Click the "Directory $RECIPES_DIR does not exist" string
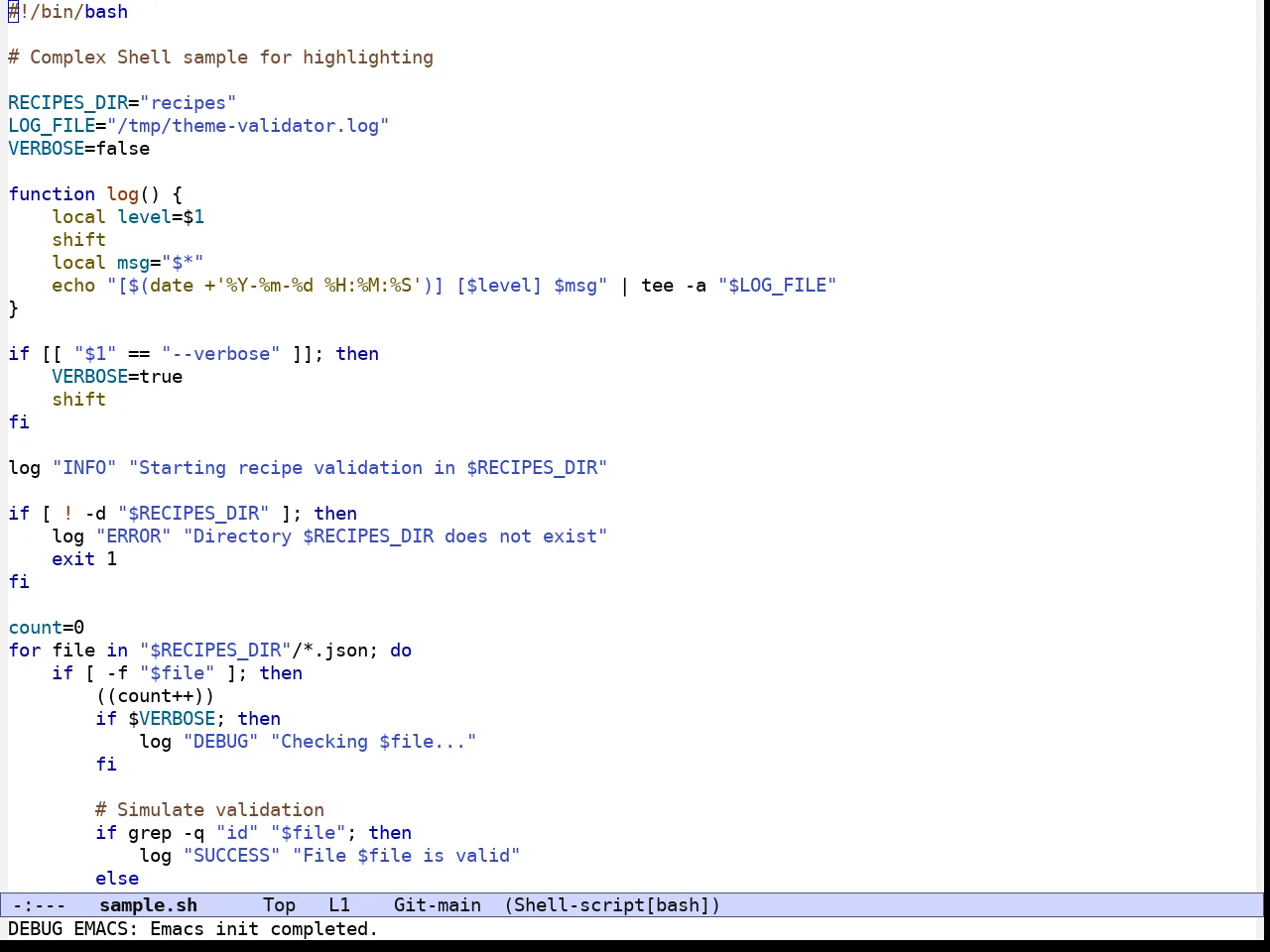1270x952 pixels. coord(396,536)
